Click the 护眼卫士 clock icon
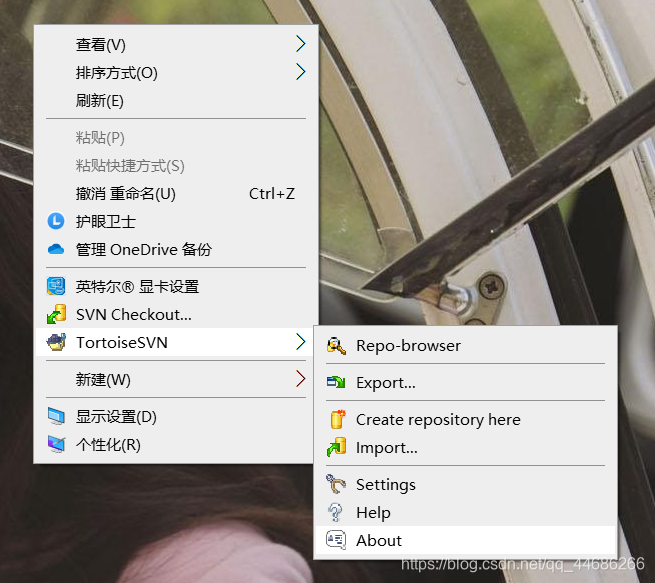 pos(56,221)
